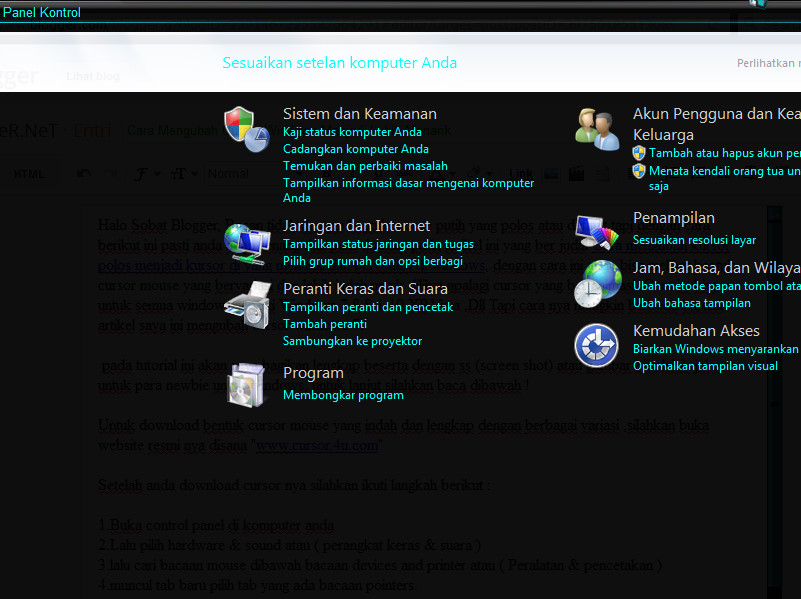Click the Penampilan monitor icon
Image resolution: width=801 pixels, height=599 pixels.
[x=597, y=232]
